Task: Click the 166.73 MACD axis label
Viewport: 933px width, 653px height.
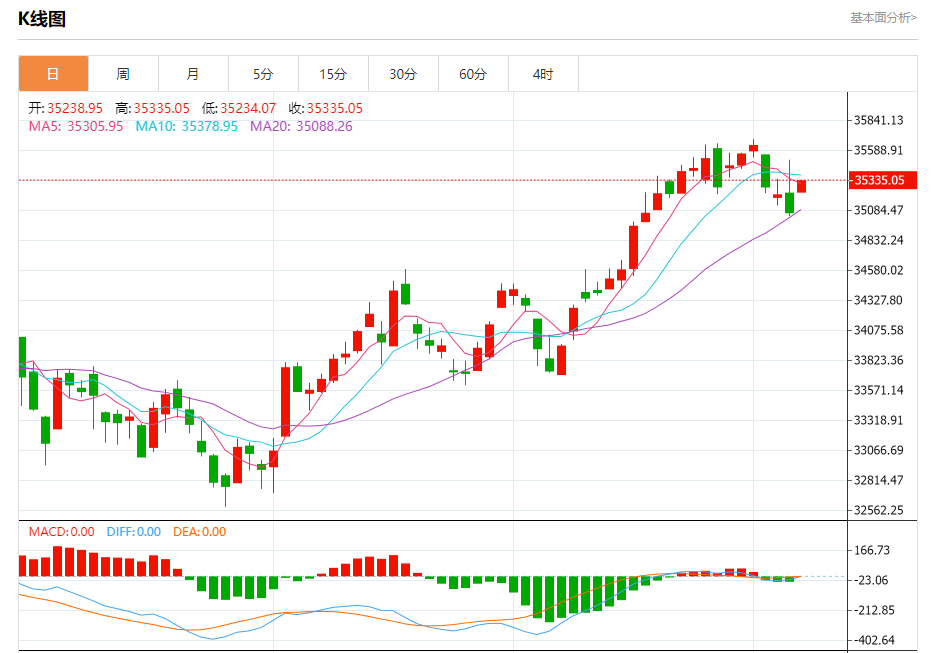Action: point(872,550)
